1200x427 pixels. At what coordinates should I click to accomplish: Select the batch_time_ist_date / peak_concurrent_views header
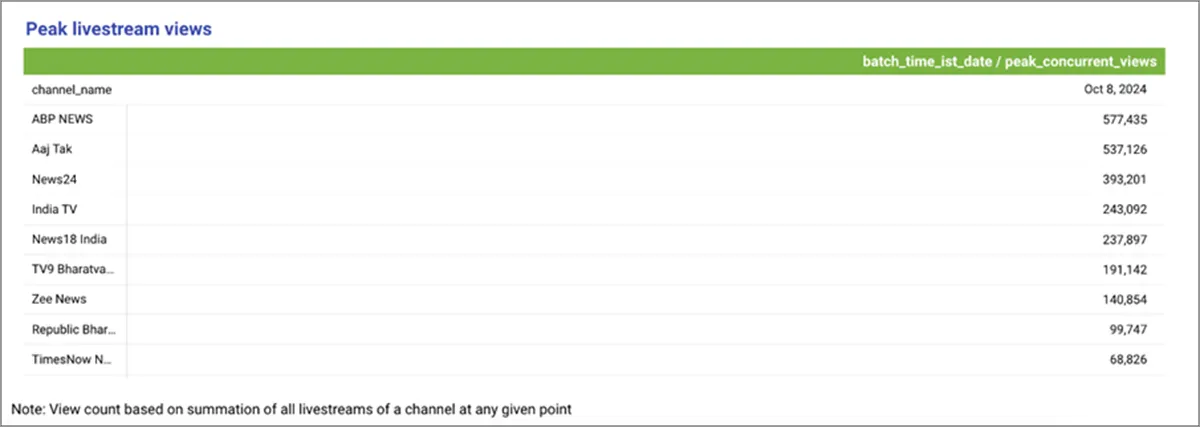click(1009, 62)
